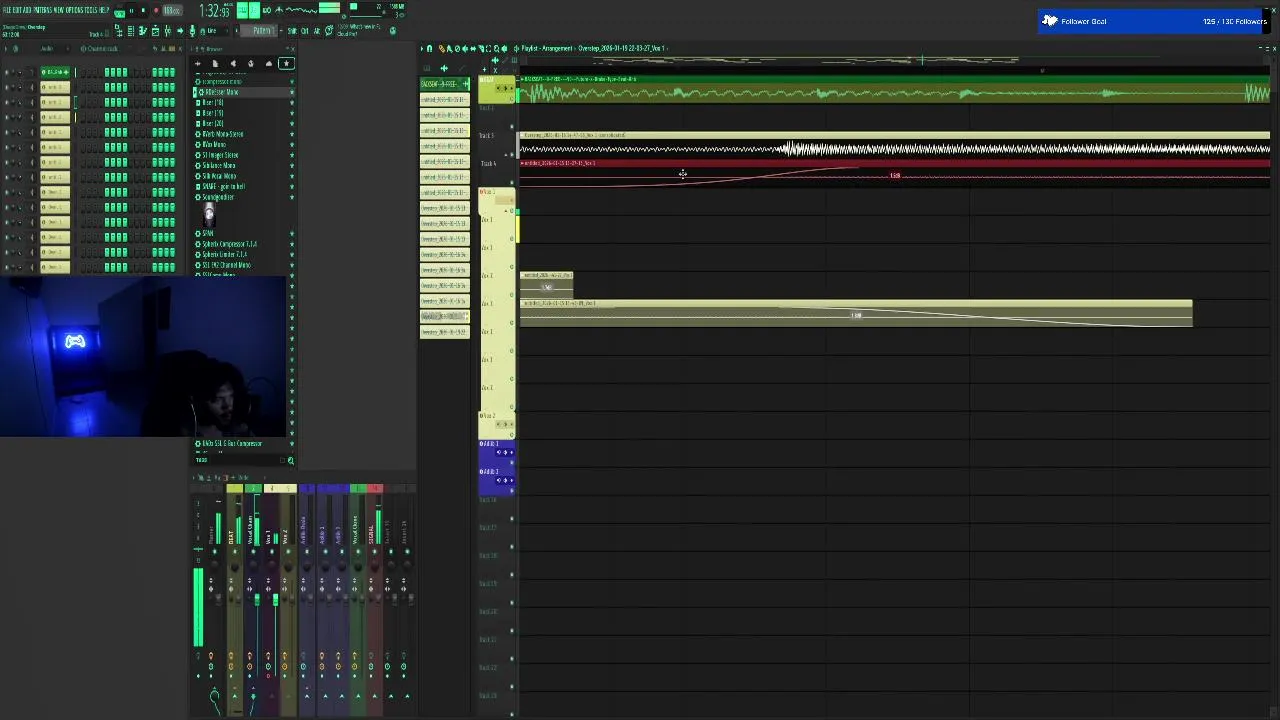The height and width of the screenshot is (720, 1280).
Task: Toggle favorite star for Sibilance Mono
Action: (292, 165)
